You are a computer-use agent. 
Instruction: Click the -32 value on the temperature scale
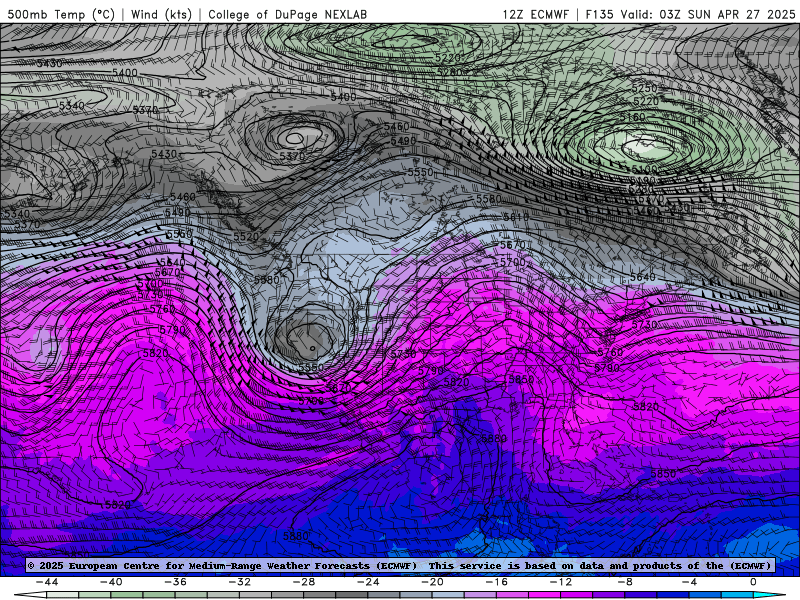240,582
